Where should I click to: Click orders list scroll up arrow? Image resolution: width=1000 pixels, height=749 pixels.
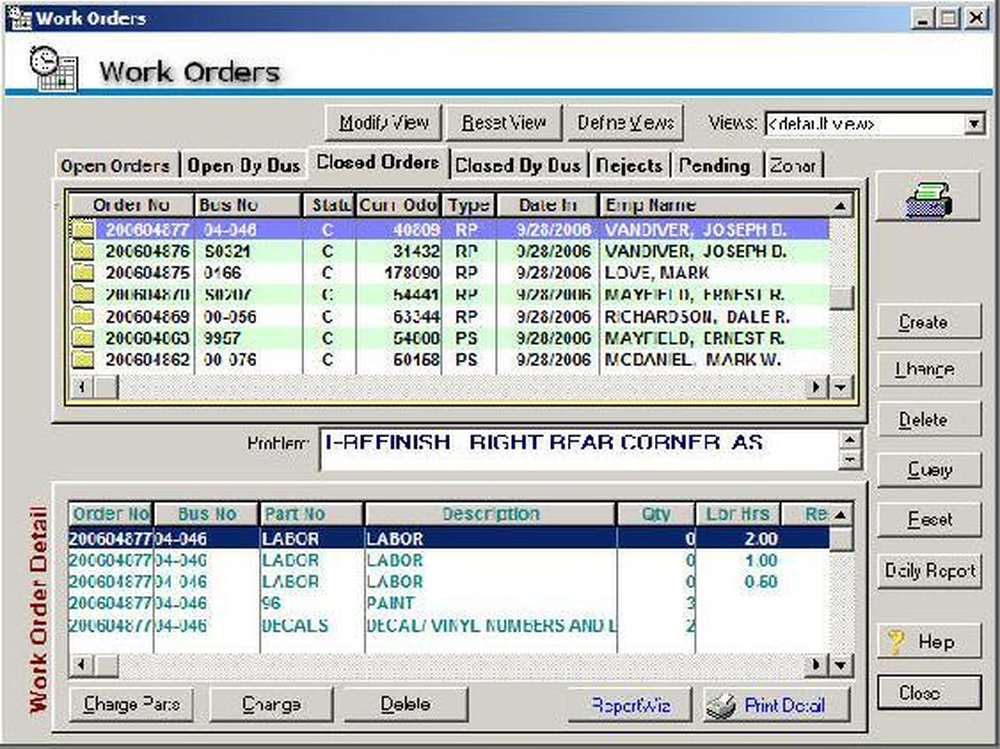[841, 205]
